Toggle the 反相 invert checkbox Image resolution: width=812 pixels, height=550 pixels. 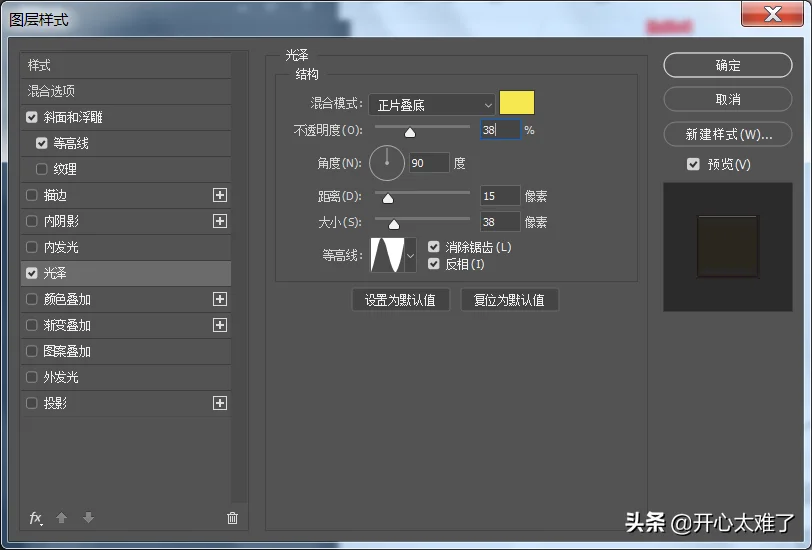[x=434, y=264]
